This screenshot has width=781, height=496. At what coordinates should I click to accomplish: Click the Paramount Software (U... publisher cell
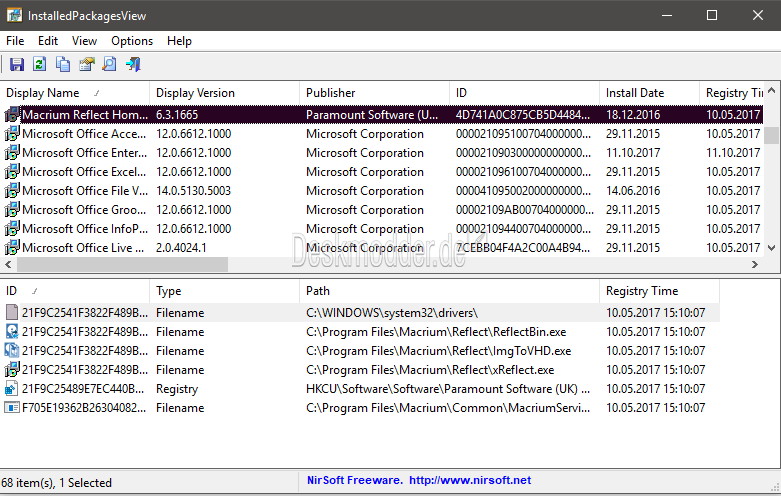[372, 115]
